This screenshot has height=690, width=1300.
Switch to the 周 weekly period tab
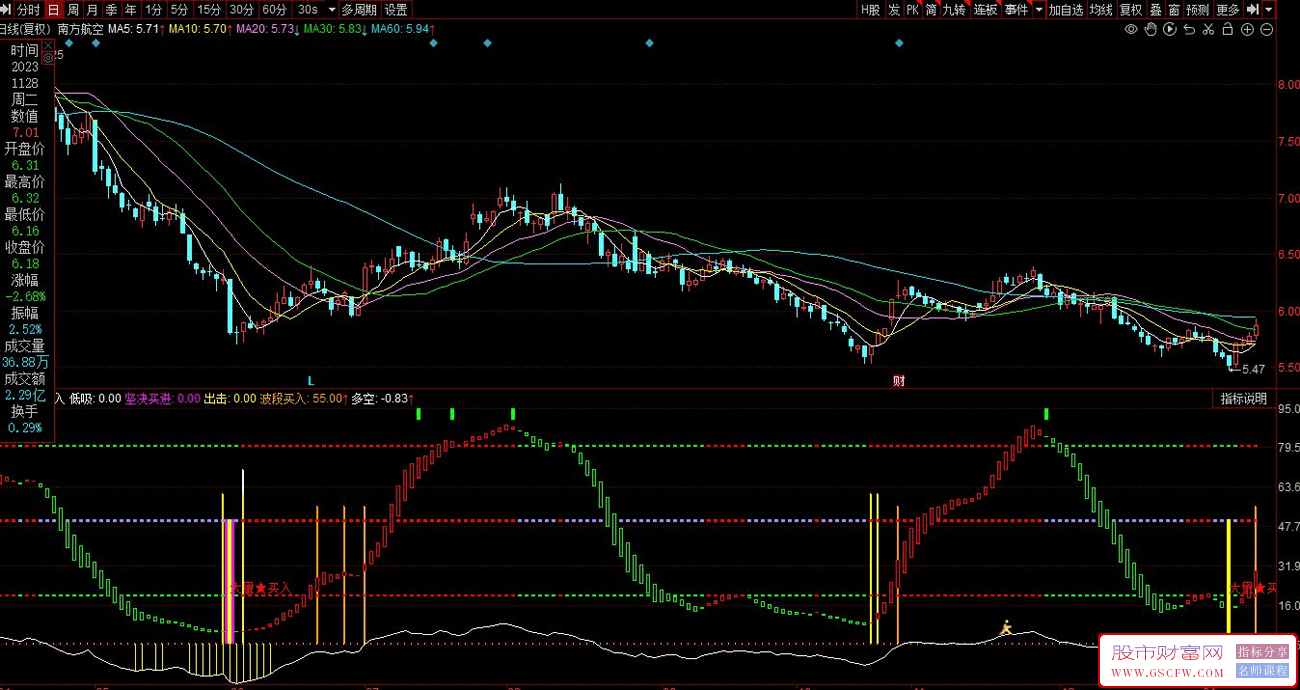[x=73, y=10]
